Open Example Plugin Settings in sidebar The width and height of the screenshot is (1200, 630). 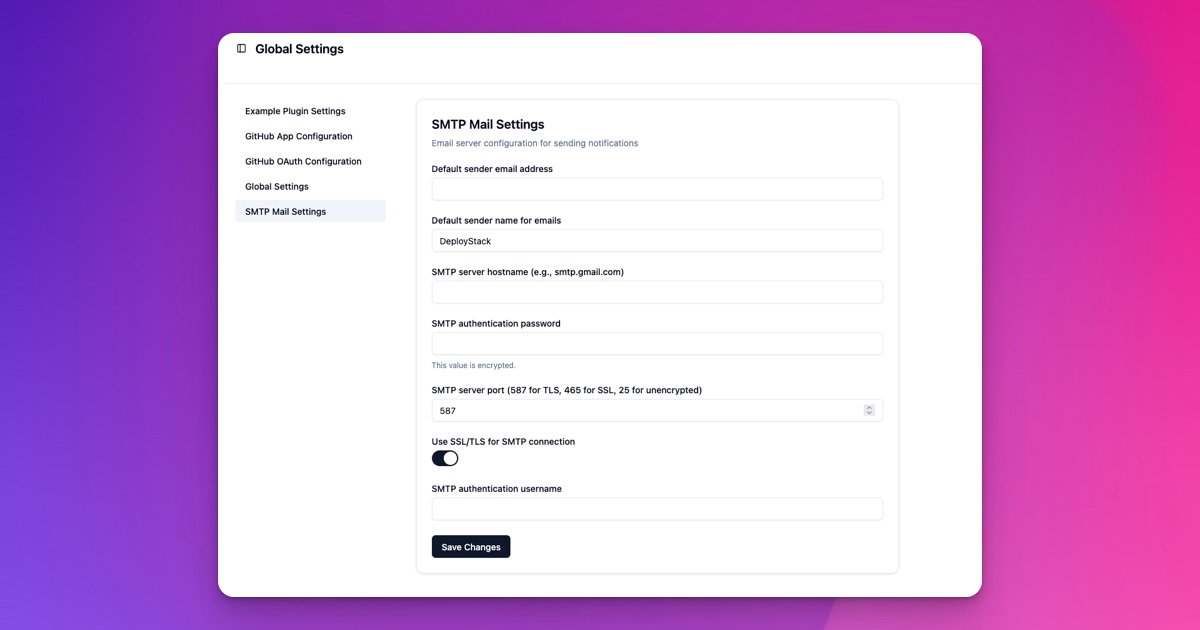coord(295,111)
